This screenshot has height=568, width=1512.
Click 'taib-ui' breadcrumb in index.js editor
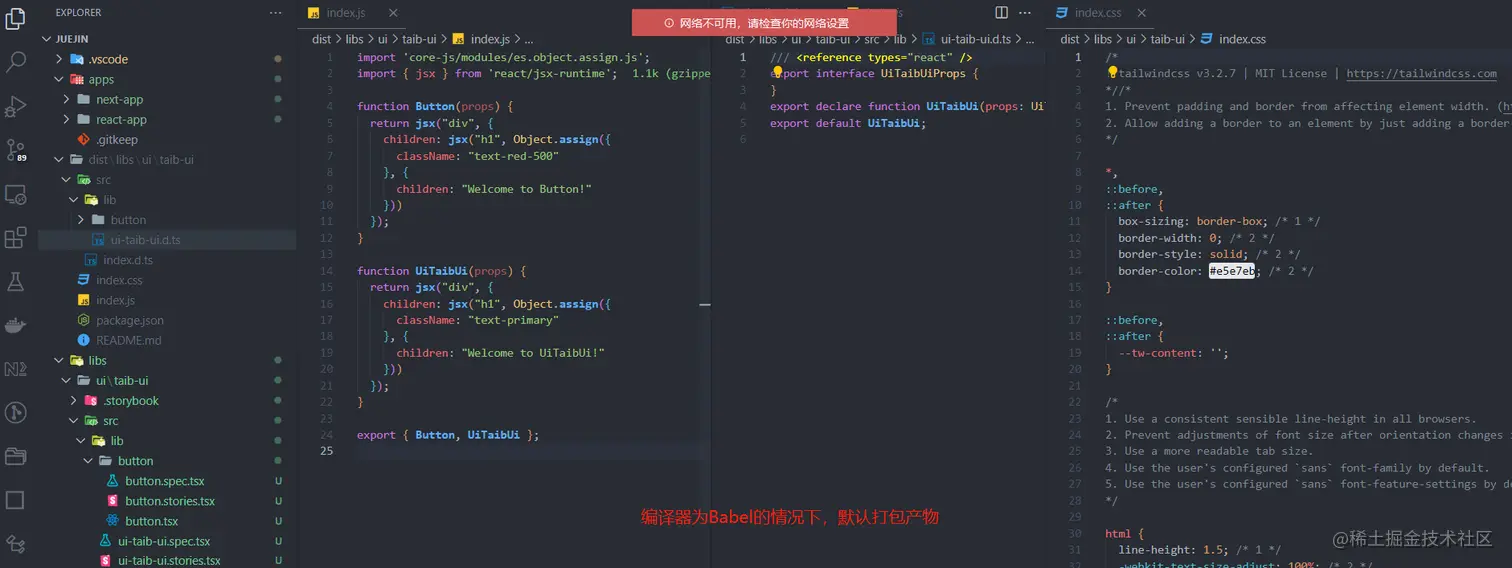coord(419,39)
